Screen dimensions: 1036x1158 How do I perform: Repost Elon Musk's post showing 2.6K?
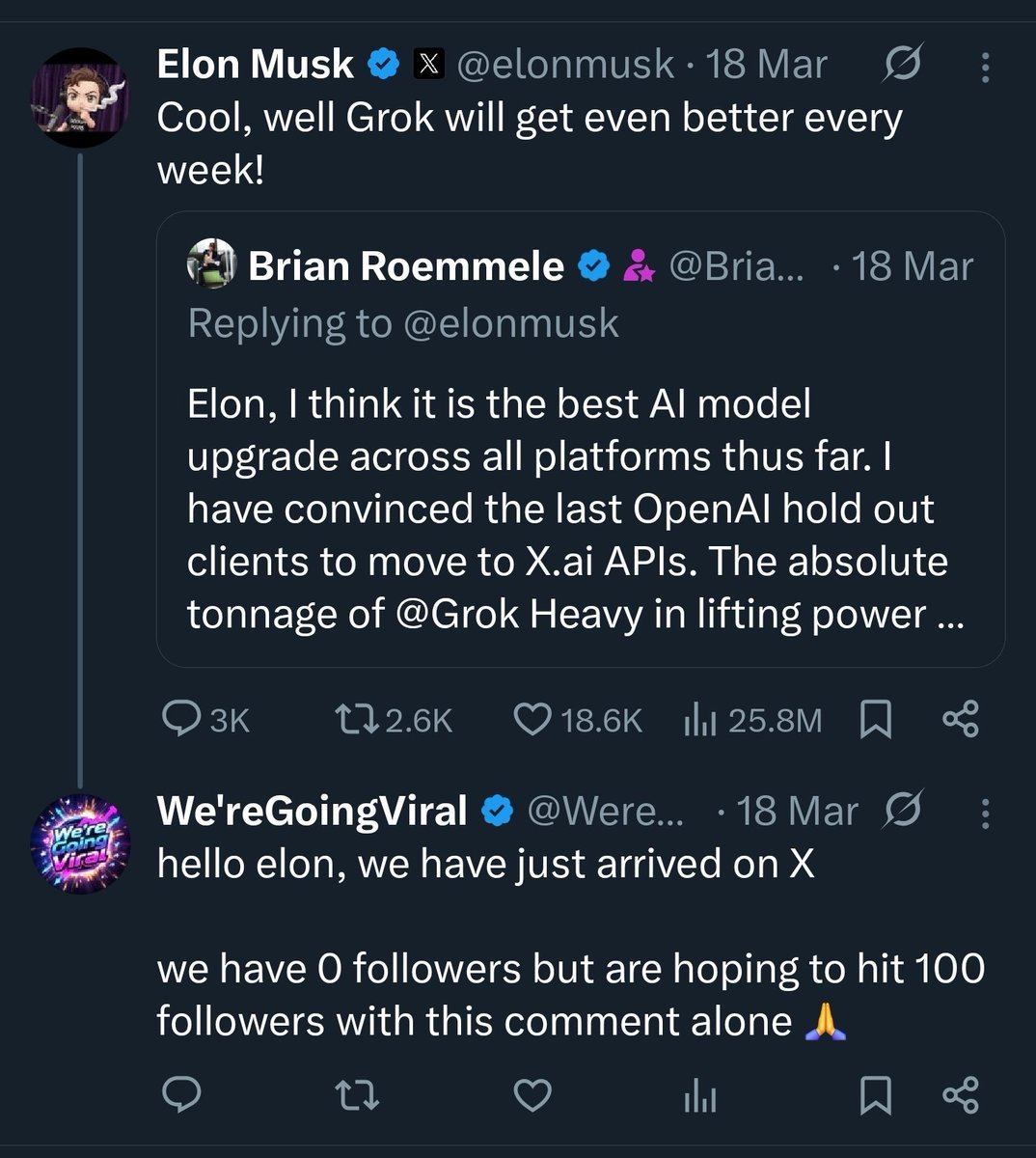(x=393, y=720)
